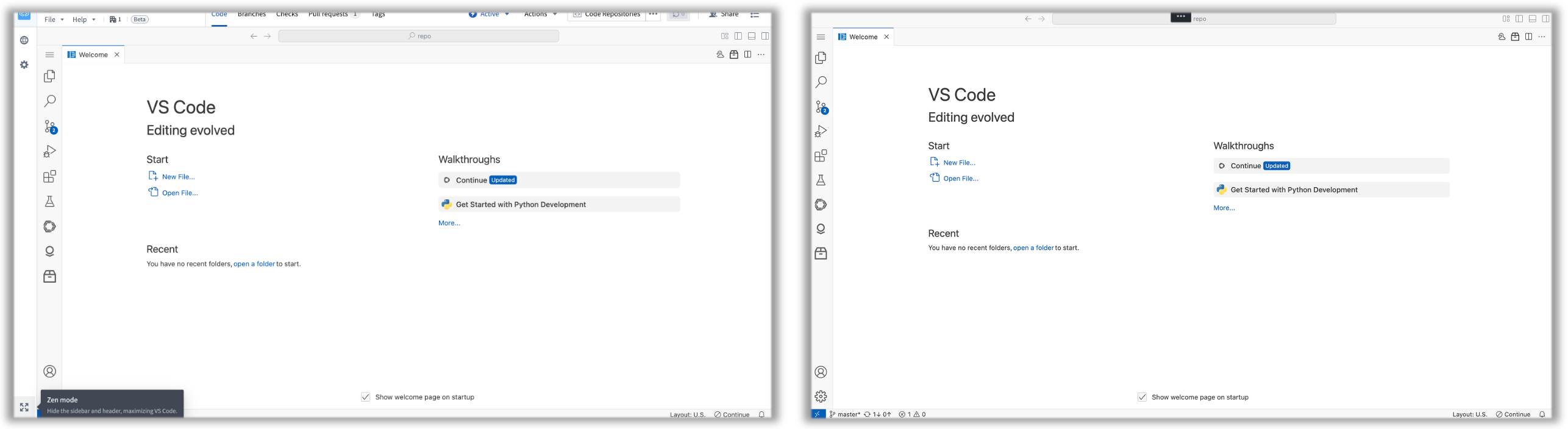Image resolution: width=1568 pixels, height=429 pixels.
Task: Open hamburger menu in left window
Action: pyautogui.click(x=50, y=54)
